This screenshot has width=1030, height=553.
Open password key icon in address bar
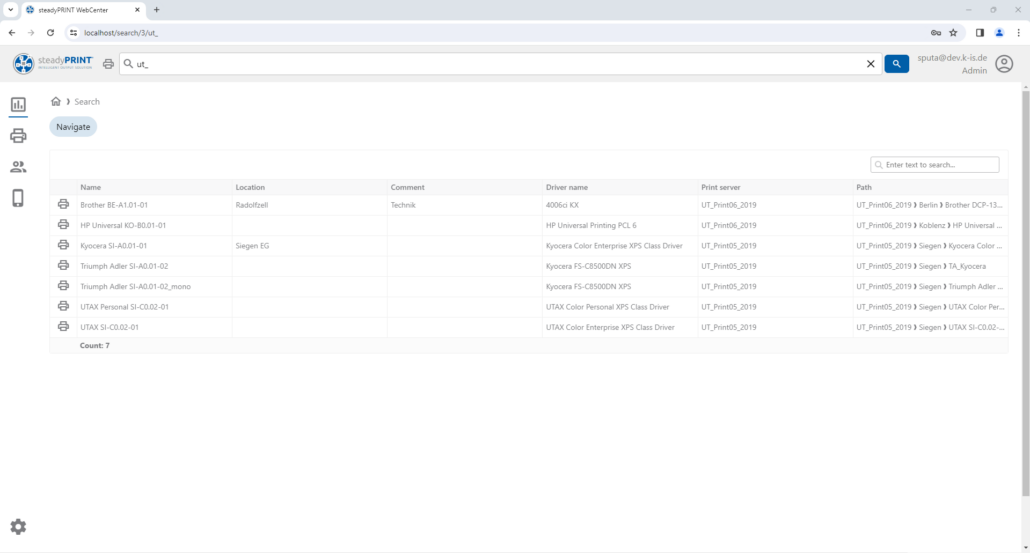tap(935, 33)
